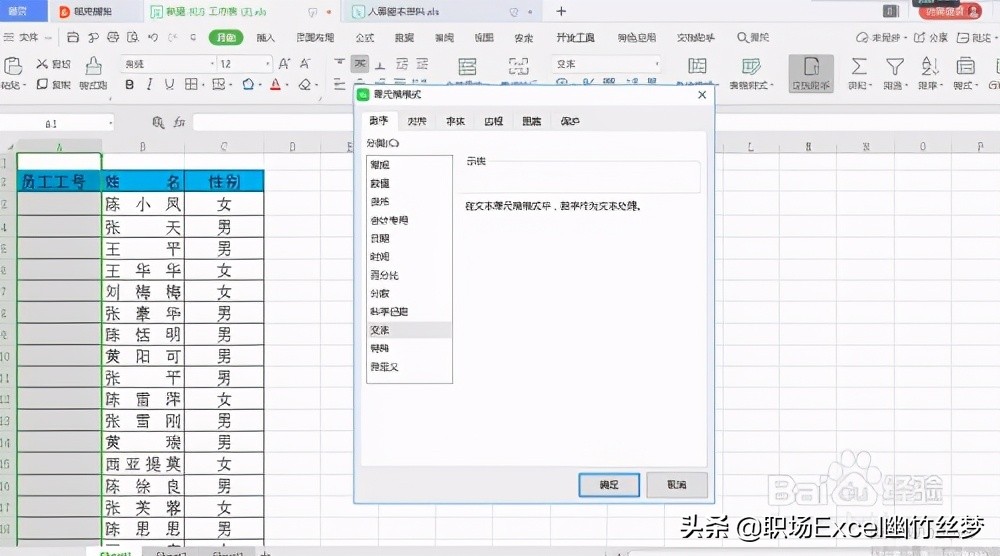Click the dialog's OK confirm button
The image size is (1000, 556).
(609, 485)
